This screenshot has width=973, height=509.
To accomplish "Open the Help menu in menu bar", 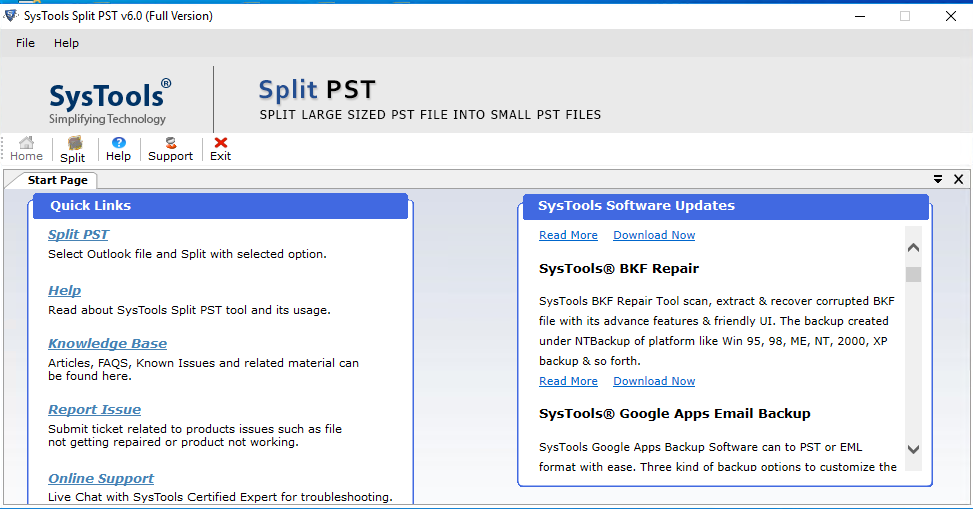I will pyautogui.click(x=66, y=43).
